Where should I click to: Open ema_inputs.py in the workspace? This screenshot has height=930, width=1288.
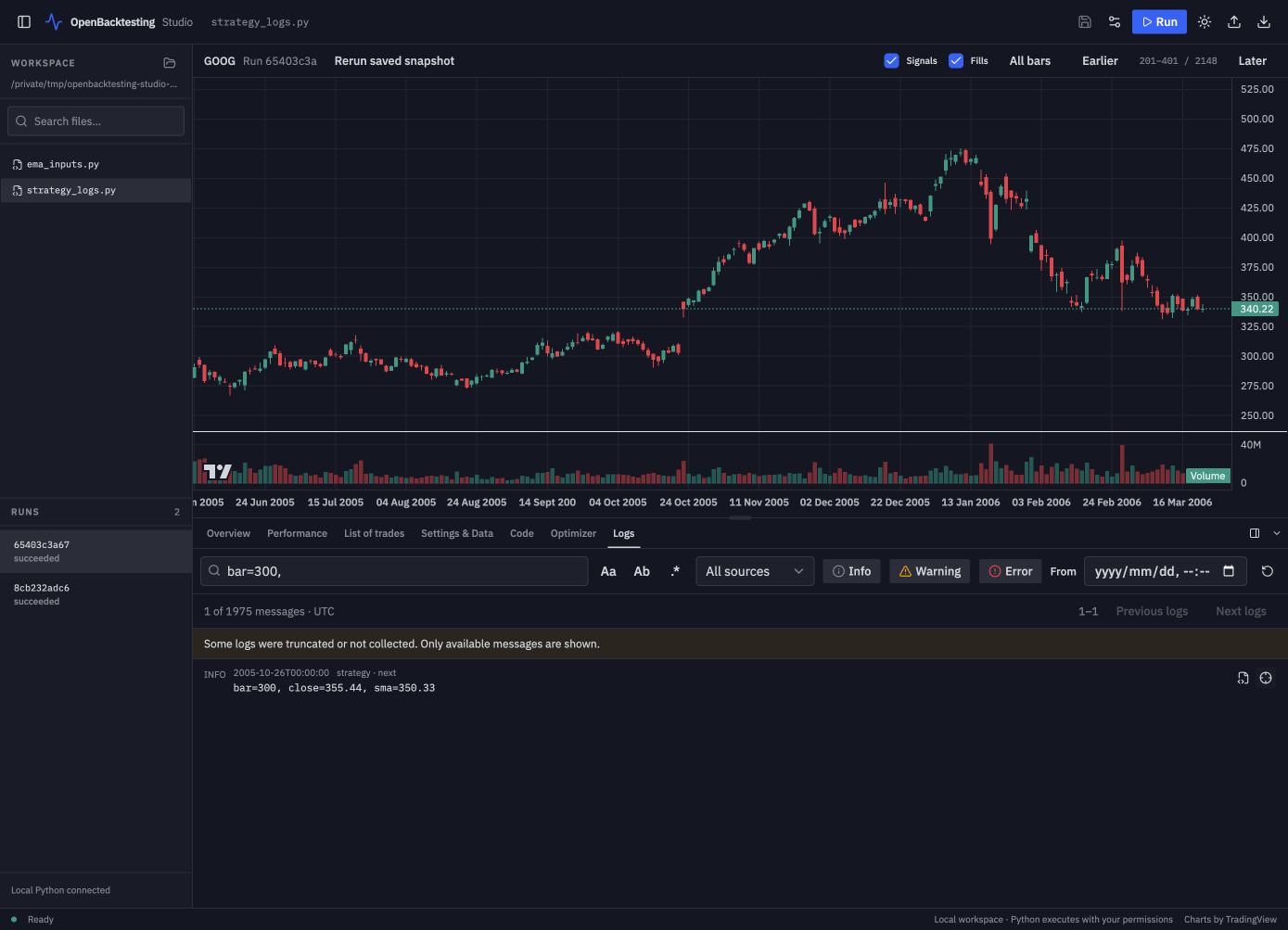[x=96, y=164]
